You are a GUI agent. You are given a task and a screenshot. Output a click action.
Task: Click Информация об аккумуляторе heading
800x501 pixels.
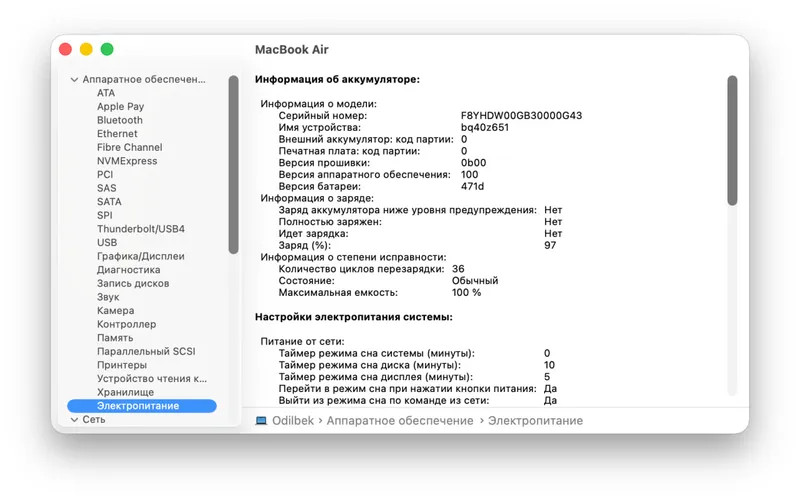[x=337, y=80]
